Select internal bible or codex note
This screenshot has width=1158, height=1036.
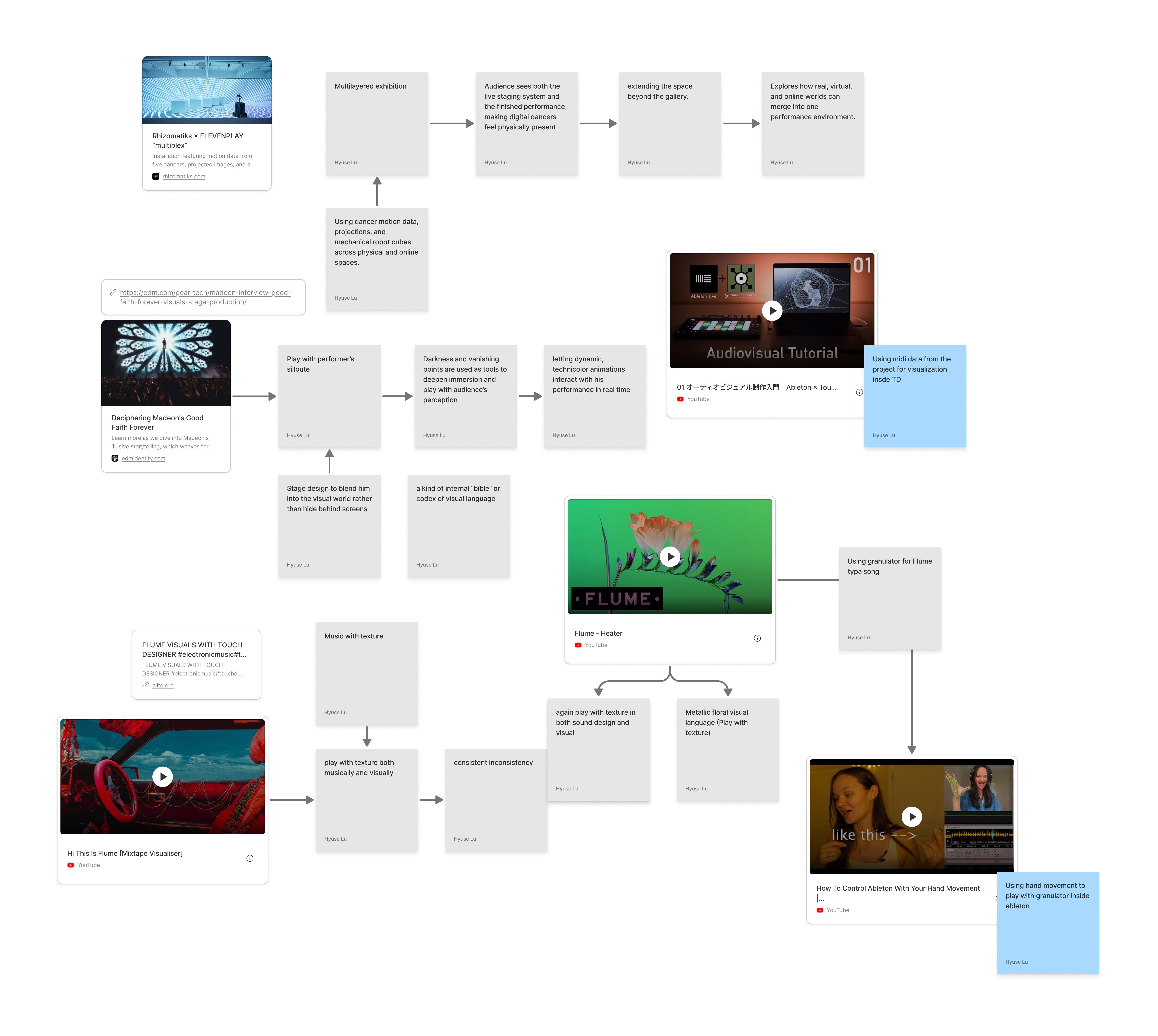(459, 526)
